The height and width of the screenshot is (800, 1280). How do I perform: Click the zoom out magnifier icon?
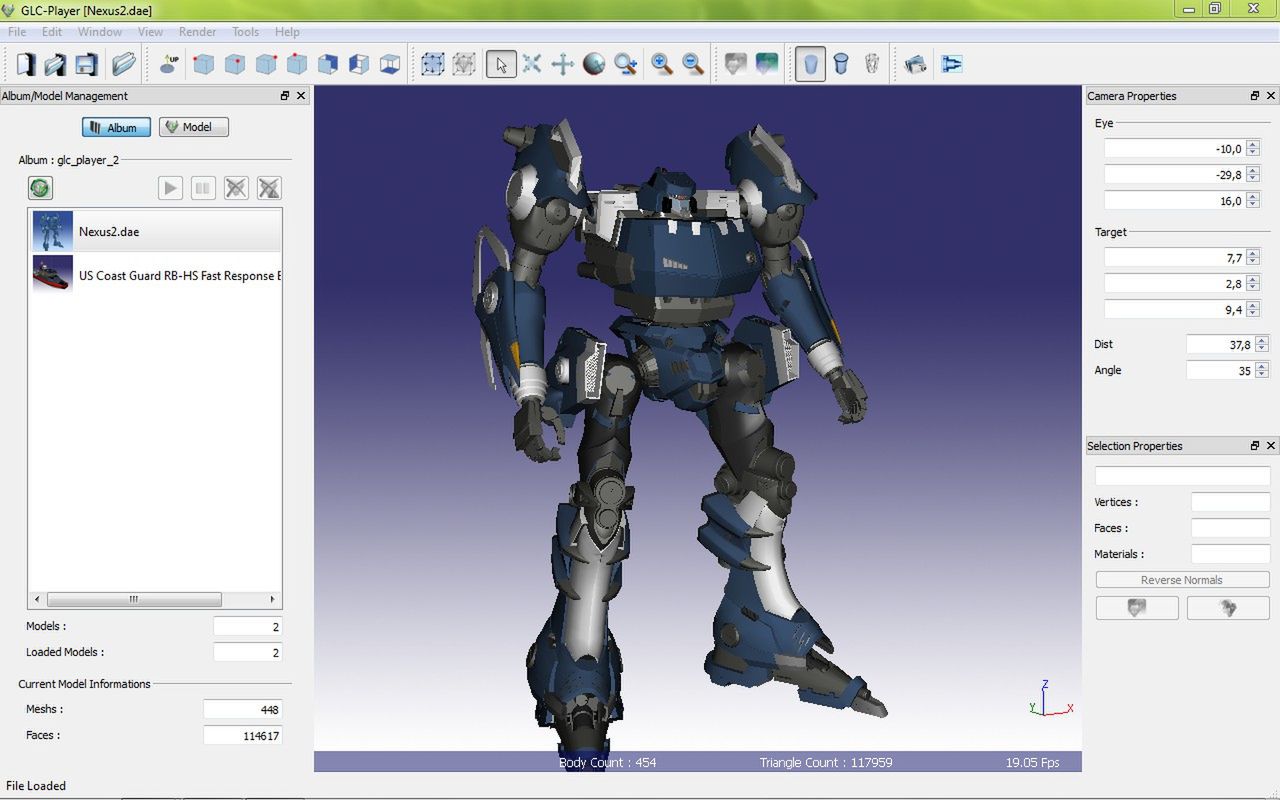693,64
